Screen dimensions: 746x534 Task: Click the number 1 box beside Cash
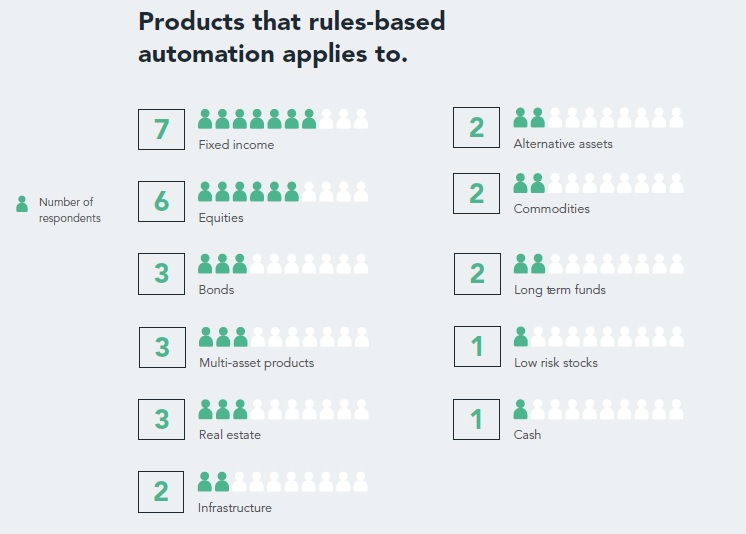pyautogui.click(x=476, y=418)
